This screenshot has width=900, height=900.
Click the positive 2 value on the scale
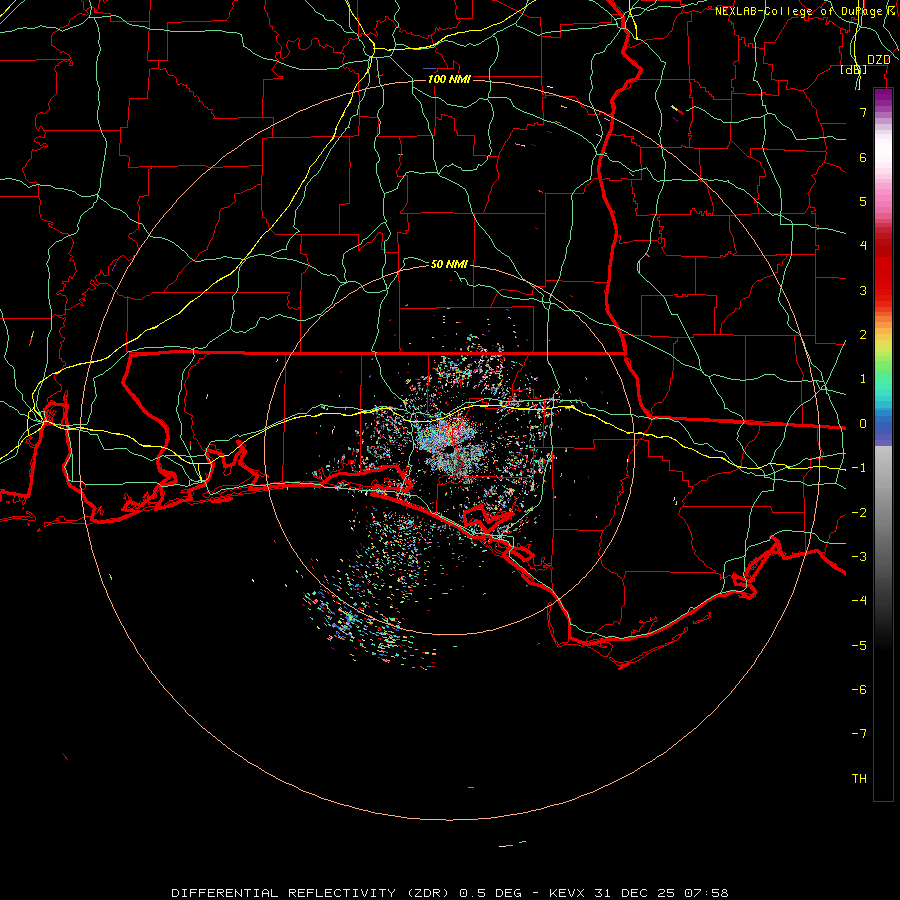click(x=863, y=335)
